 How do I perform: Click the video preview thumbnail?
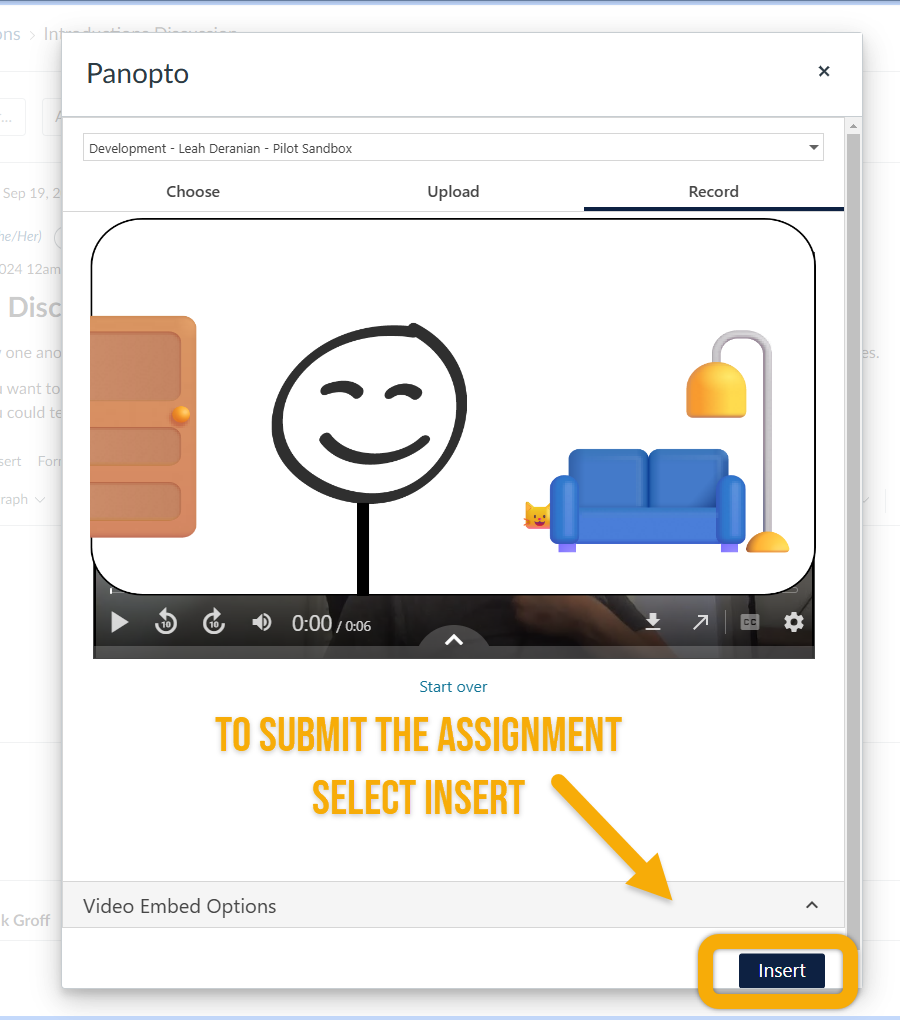point(453,407)
